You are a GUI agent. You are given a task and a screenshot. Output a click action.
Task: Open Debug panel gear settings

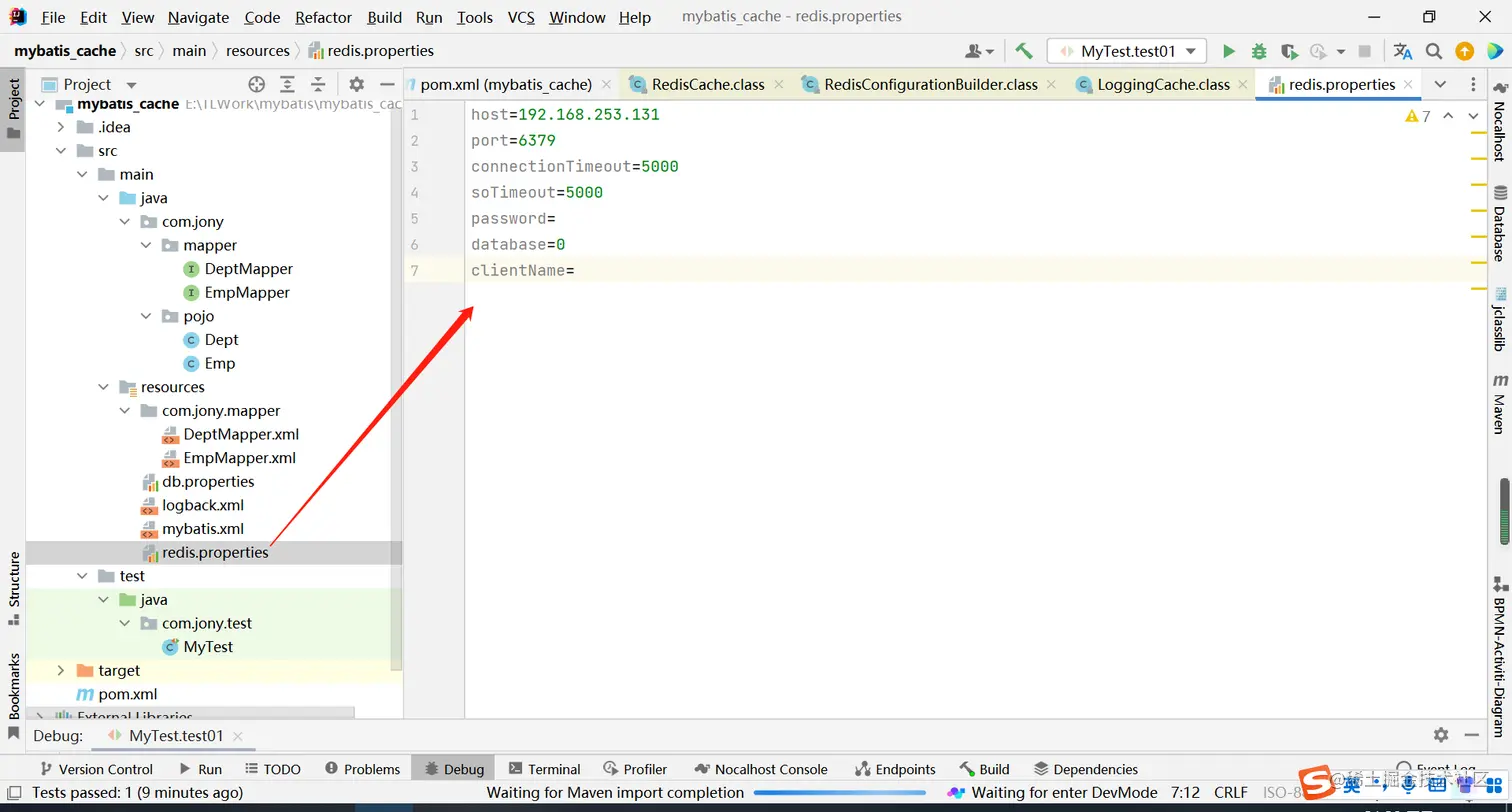click(x=1441, y=735)
